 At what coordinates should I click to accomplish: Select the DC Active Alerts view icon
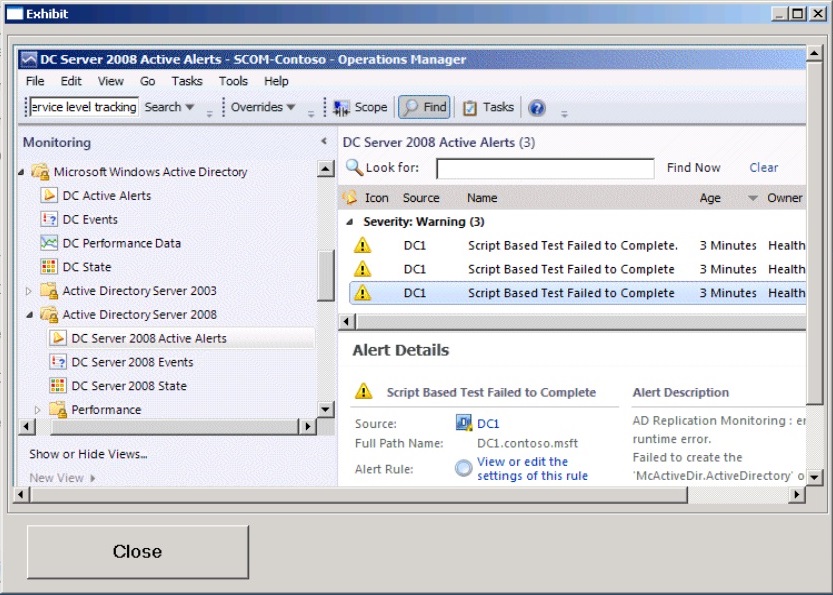[x=49, y=196]
